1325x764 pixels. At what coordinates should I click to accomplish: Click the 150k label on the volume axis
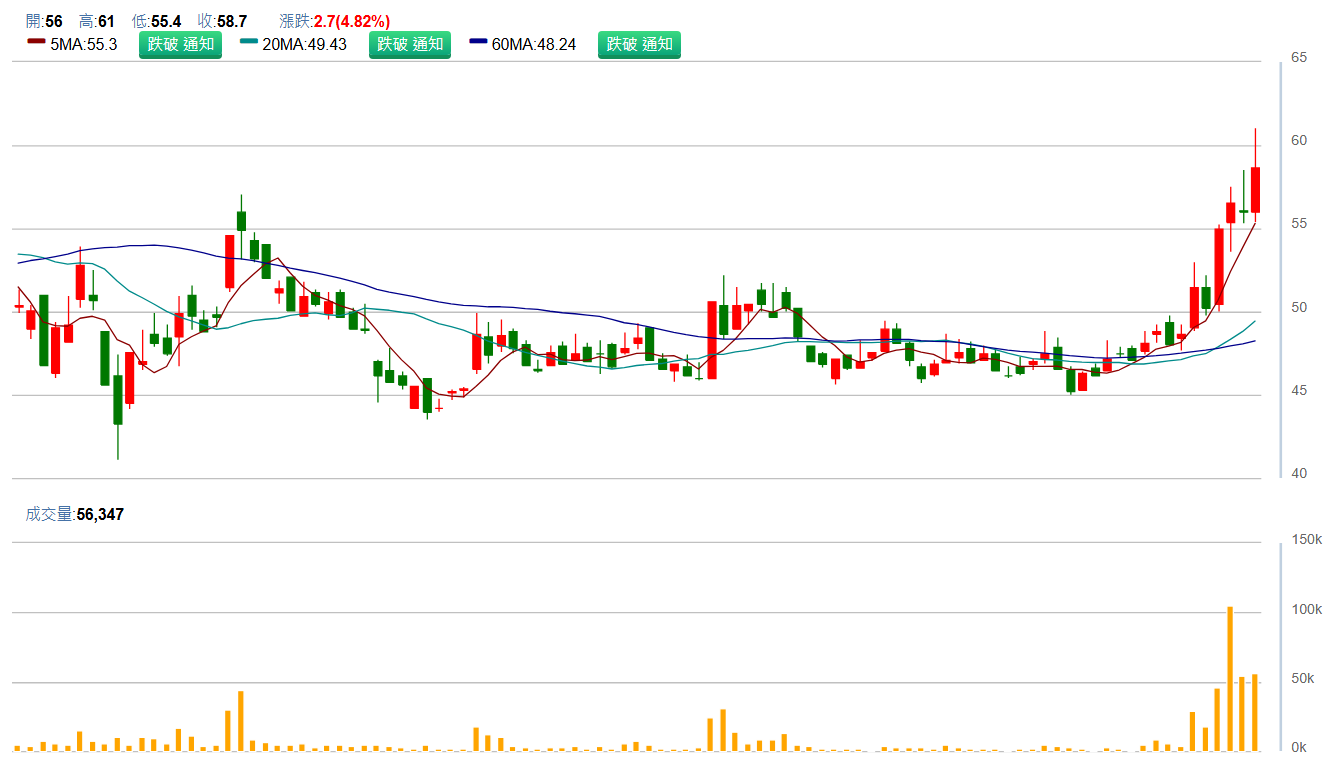click(1306, 540)
